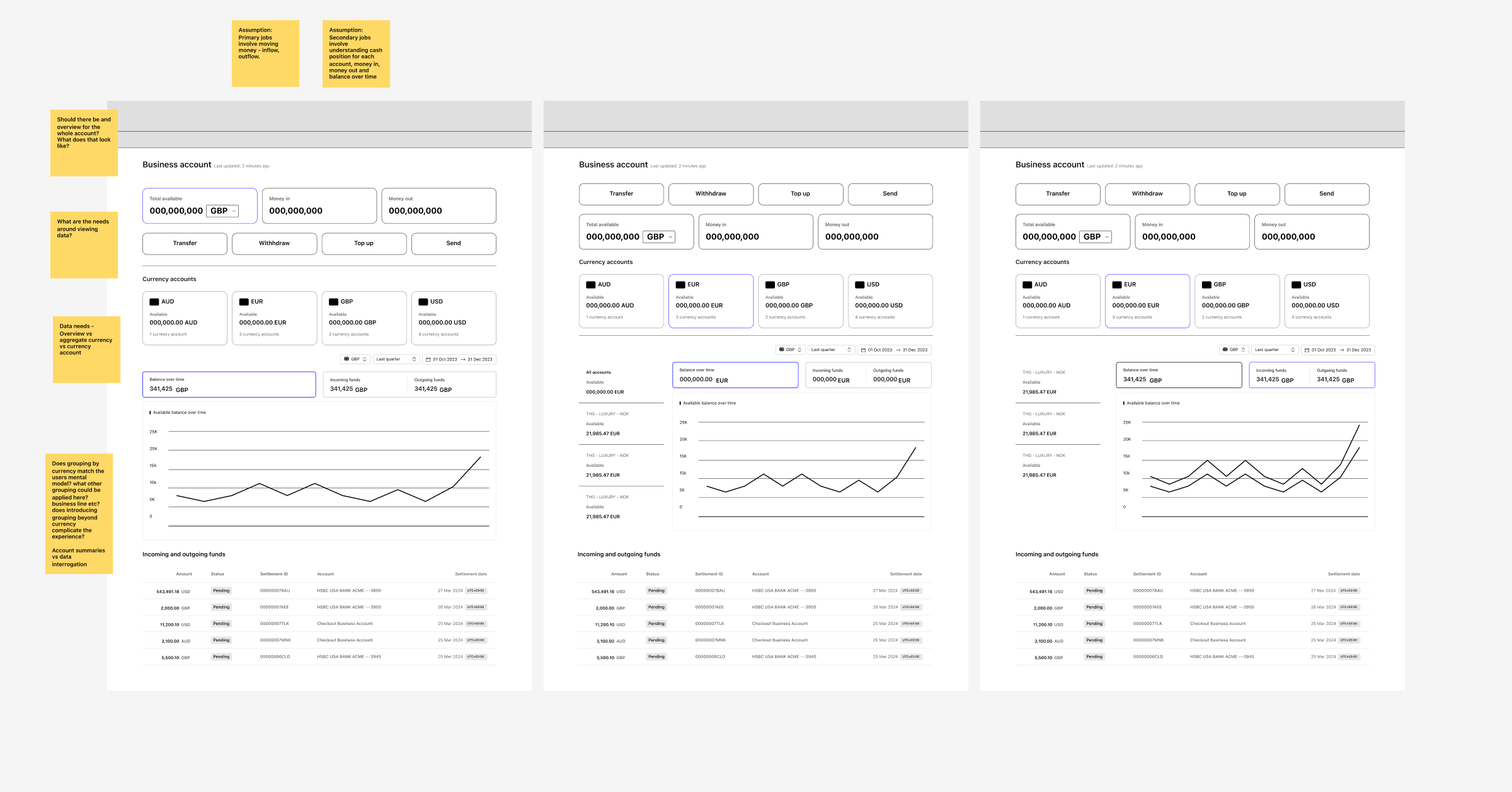Expand Last quarter dropdown in middle wireframe
Image resolution: width=1512 pixels, height=792 pixels.
coord(831,350)
